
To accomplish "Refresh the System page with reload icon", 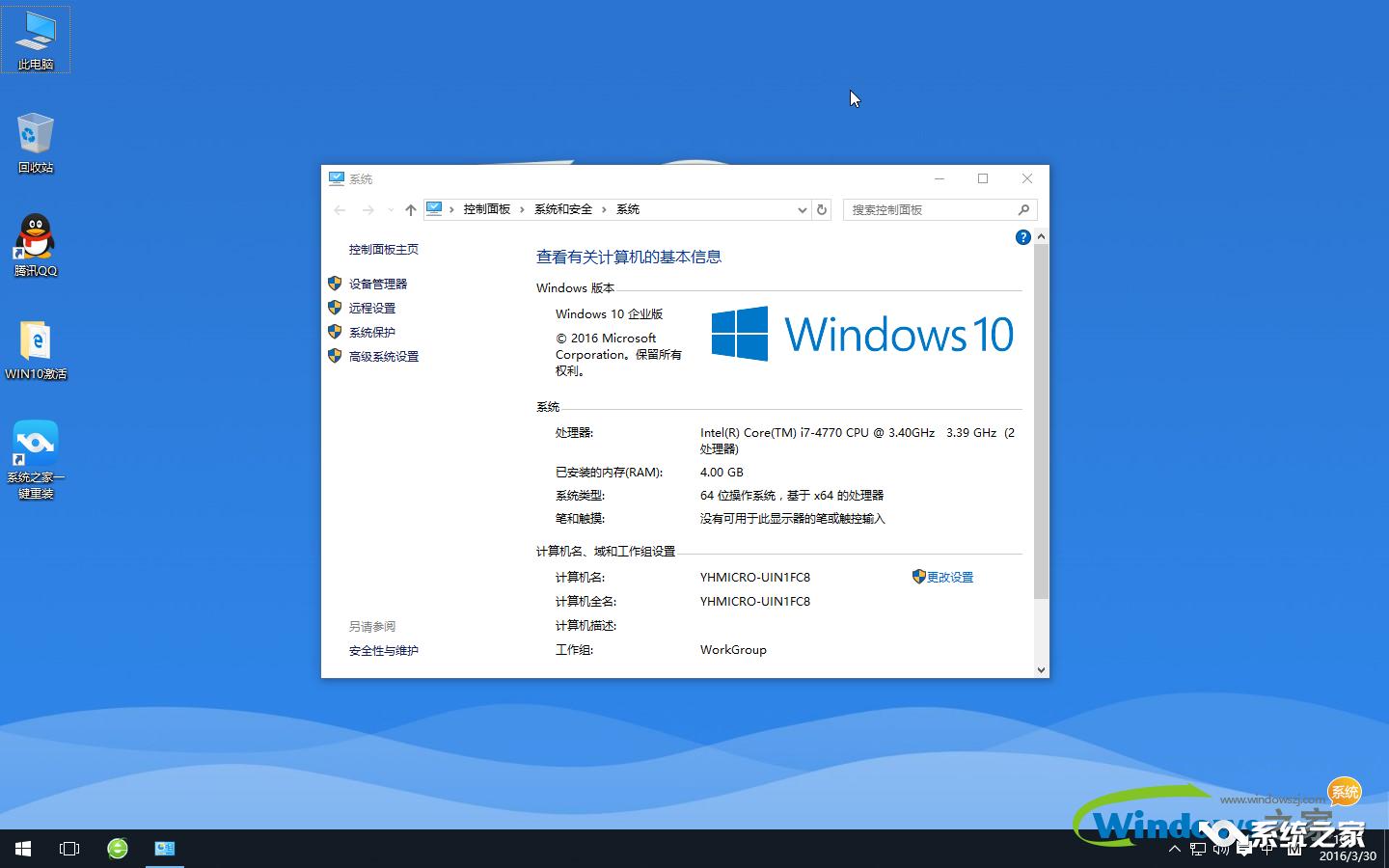I will (821, 209).
